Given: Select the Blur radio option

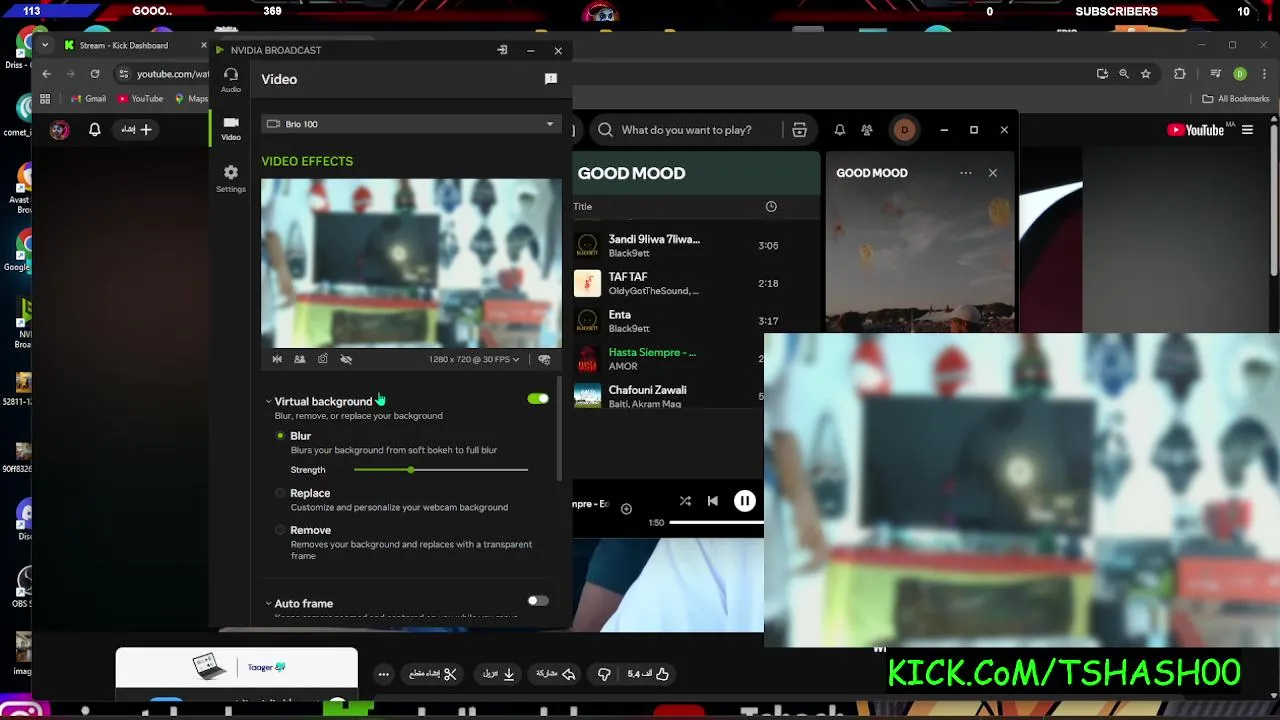Looking at the screenshot, I should [x=280, y=436].
